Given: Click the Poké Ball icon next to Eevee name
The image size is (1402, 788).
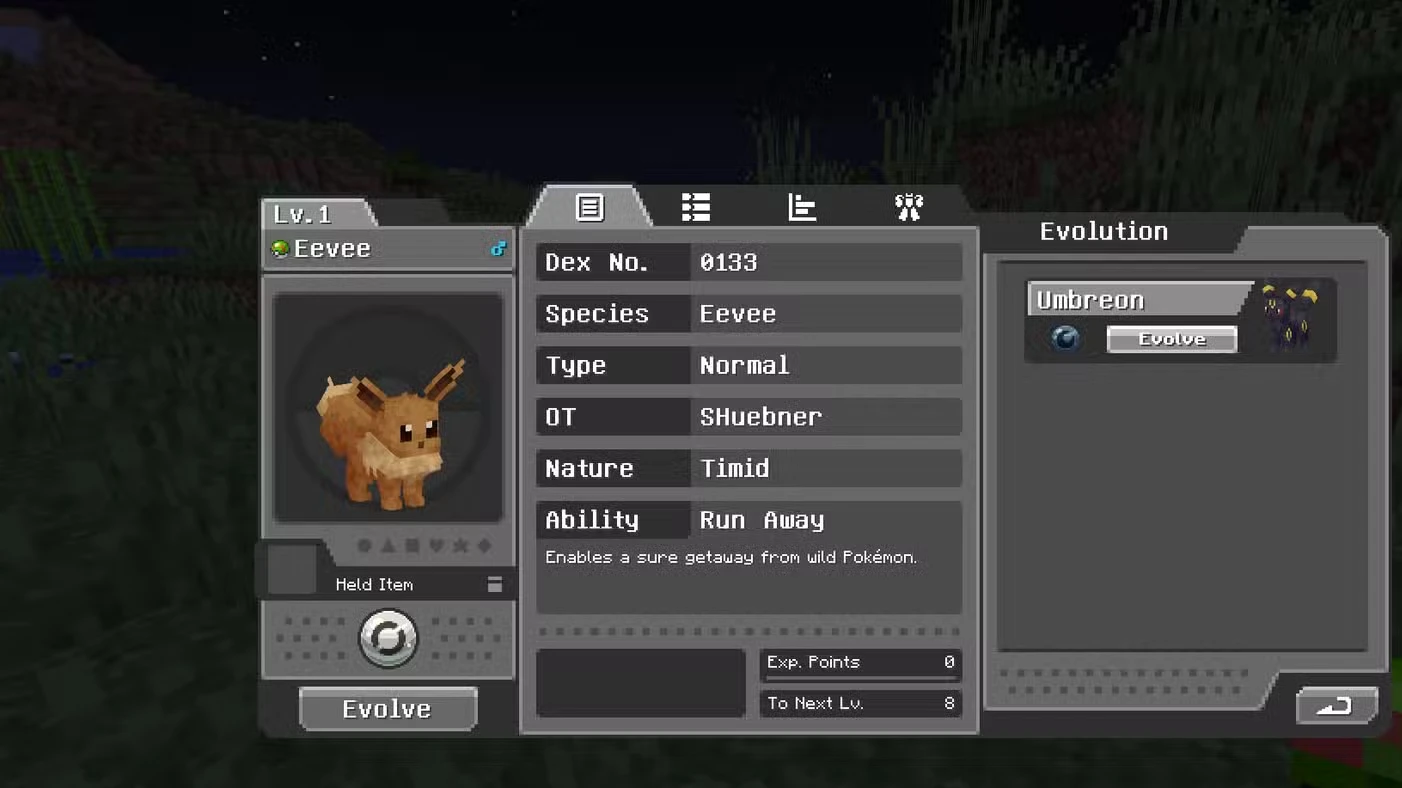Looking at the screenshot, I should (280, 249).
